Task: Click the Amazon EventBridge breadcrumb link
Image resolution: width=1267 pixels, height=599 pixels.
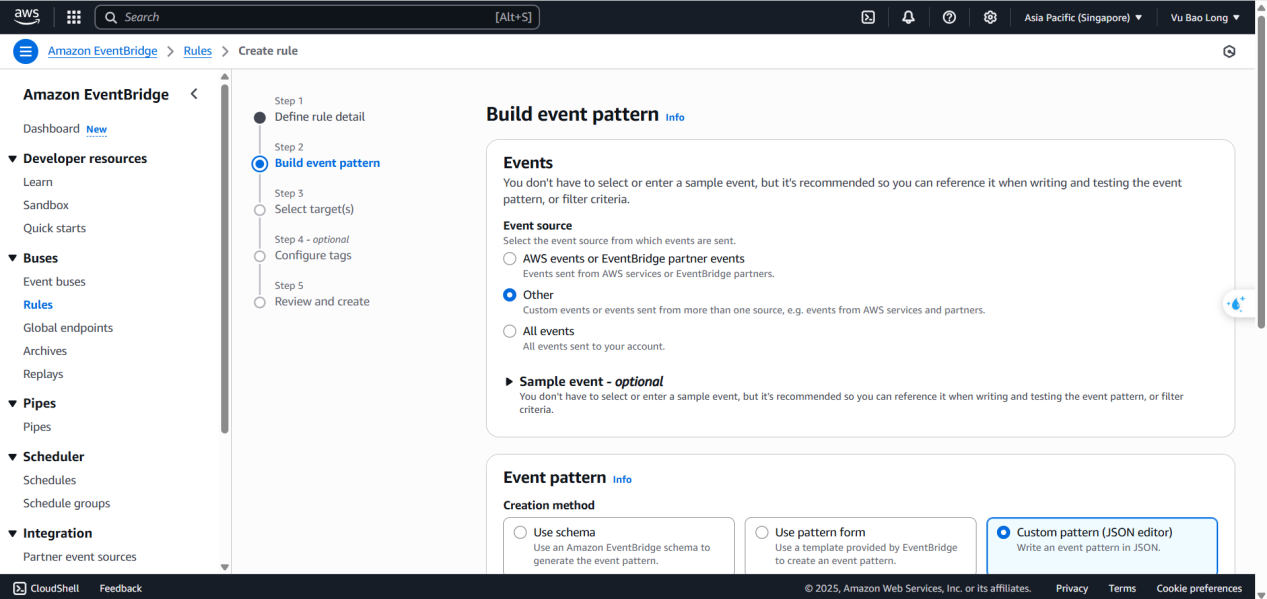Action: pos(102,51)
